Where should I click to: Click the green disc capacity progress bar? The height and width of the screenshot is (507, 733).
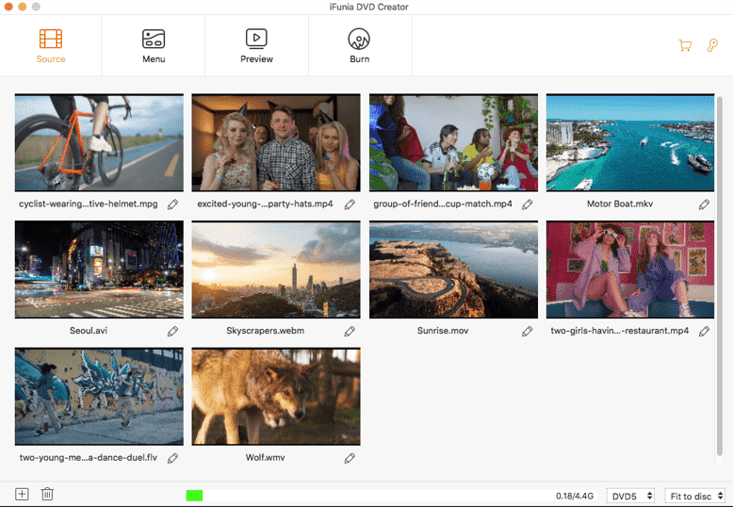194,495
